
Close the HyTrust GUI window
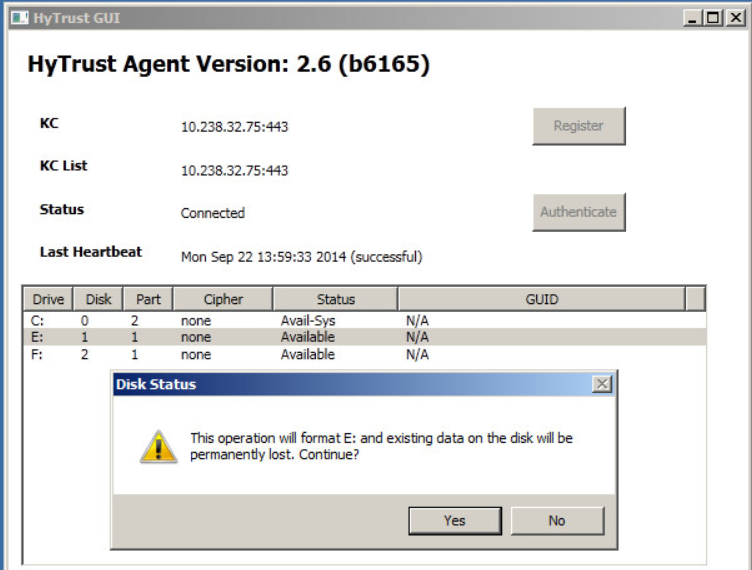[x=735, y=18]
